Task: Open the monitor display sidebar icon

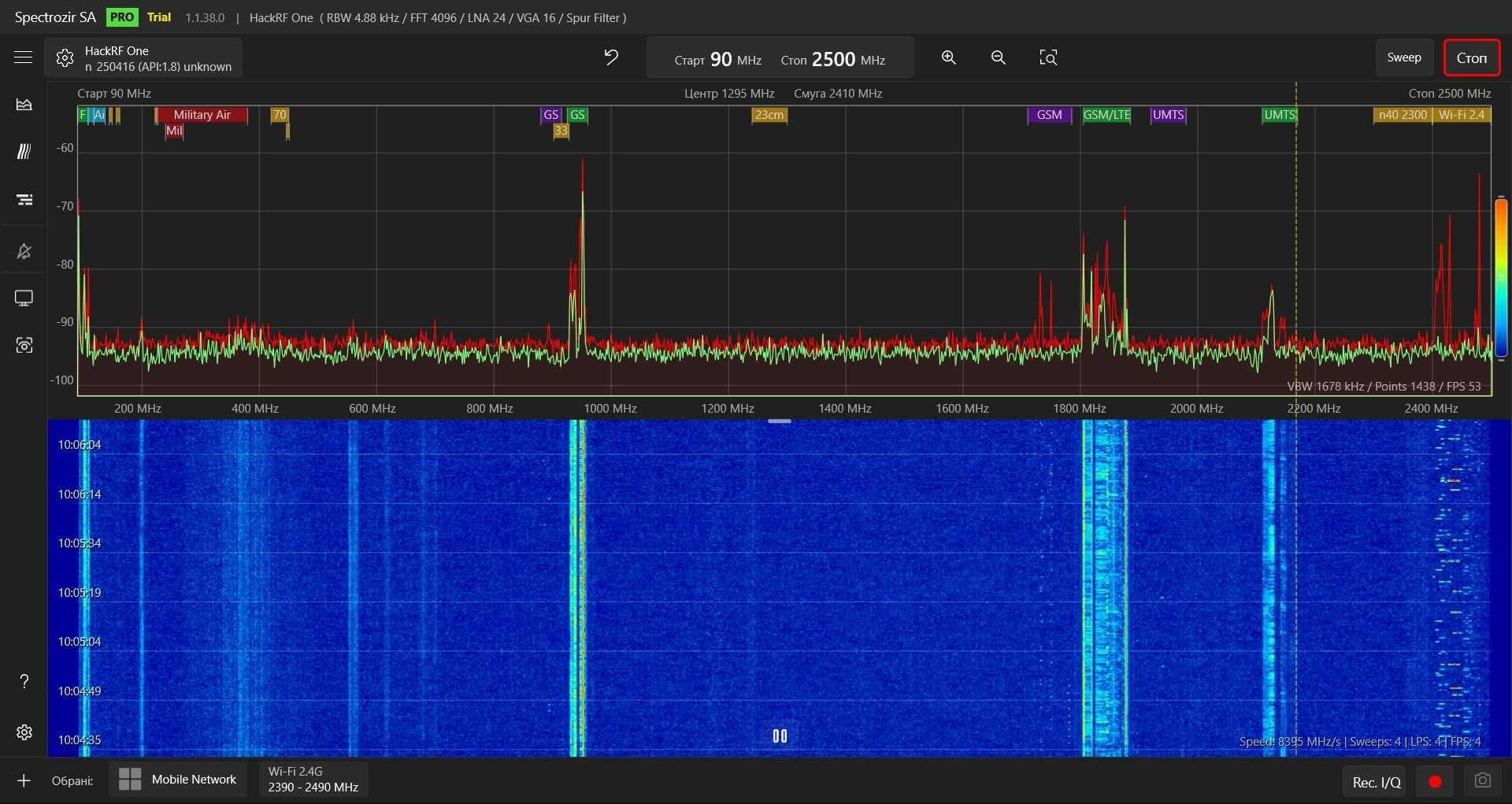Action: [24, 298]
